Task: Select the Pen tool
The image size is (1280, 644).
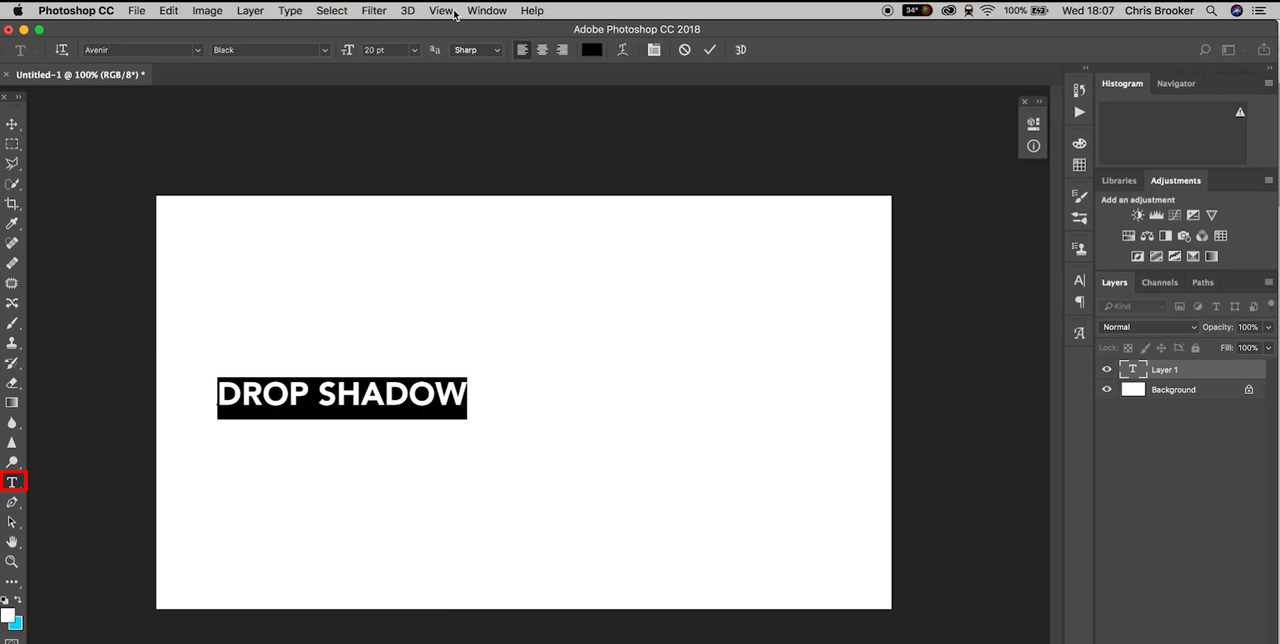Action: [x=12, y=502]
